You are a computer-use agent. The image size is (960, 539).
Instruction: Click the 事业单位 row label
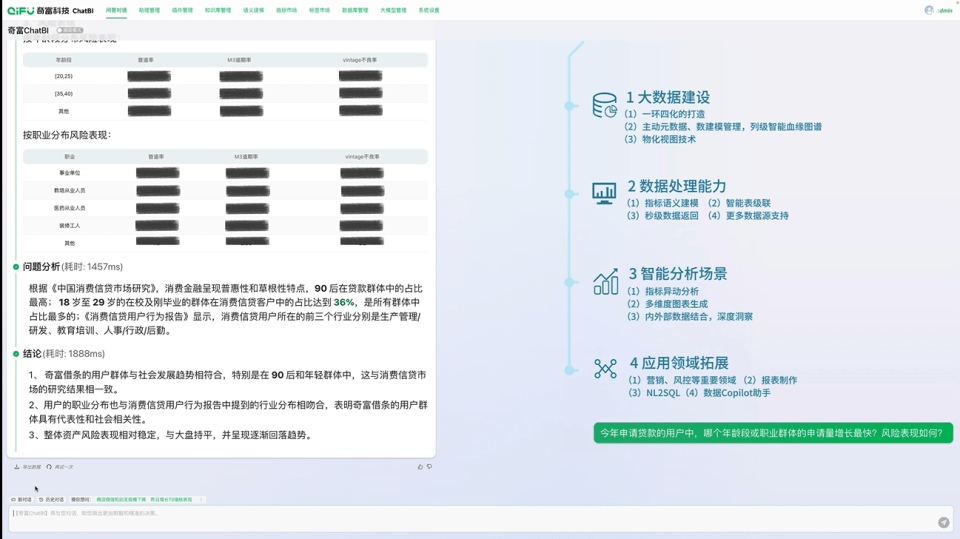[x=70, y=173]
